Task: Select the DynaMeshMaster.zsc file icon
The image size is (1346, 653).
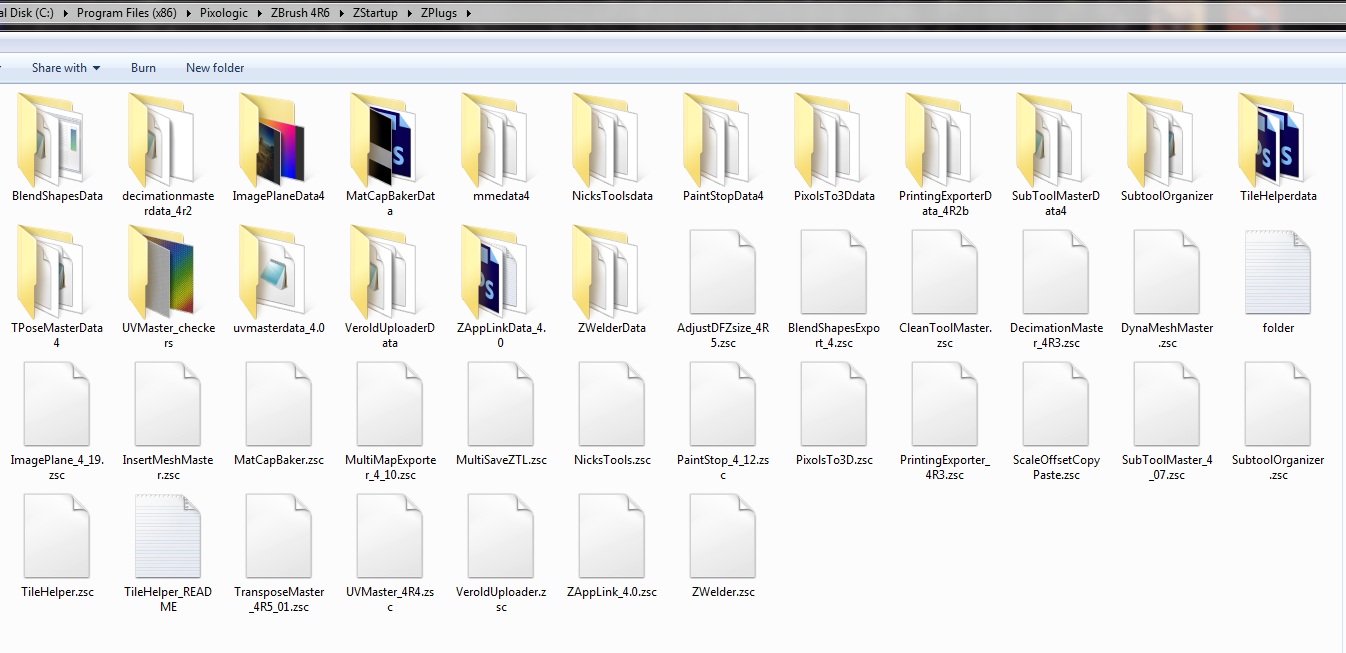Action: click(x=1167, y=272)
